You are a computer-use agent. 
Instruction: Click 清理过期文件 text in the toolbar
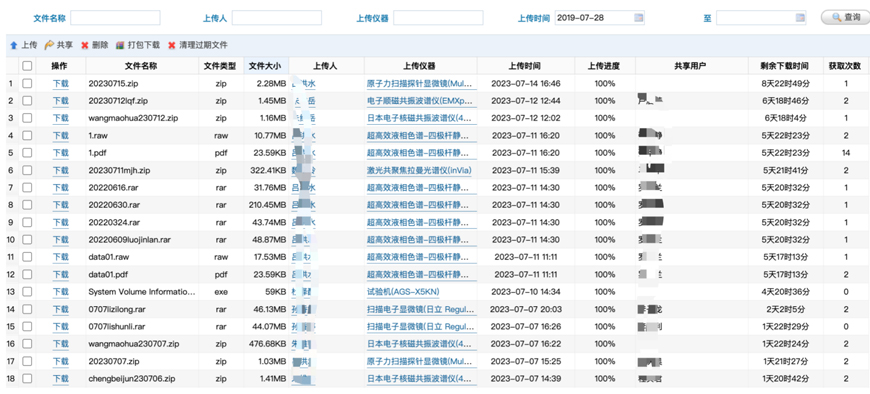[203, 46]
